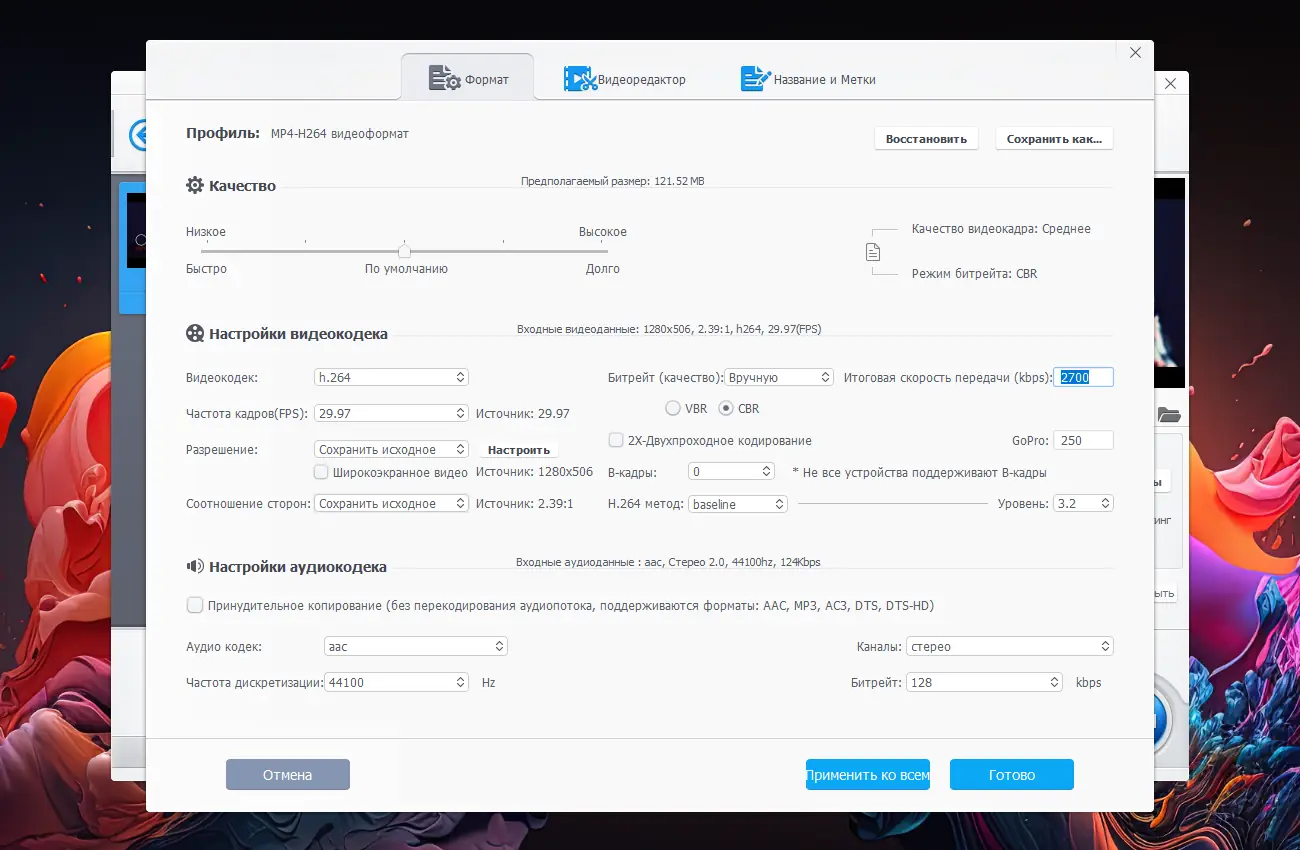
Task: Select the CBR radio button
Action: pyautogui.click(x=726, y=408)
